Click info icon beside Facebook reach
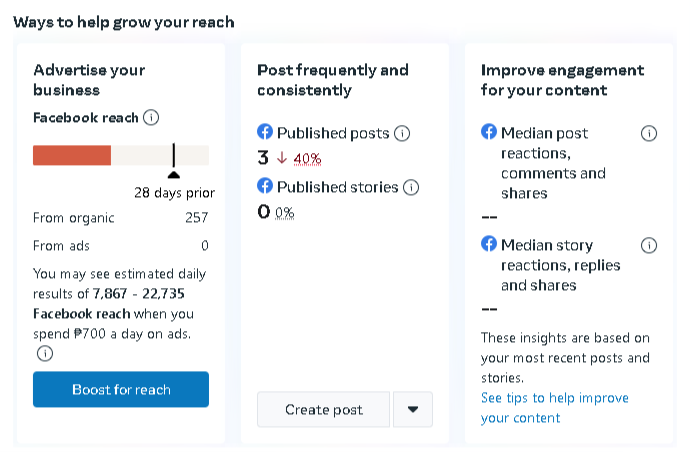Screen dimensions: 690x452 (x=151, y=118)
